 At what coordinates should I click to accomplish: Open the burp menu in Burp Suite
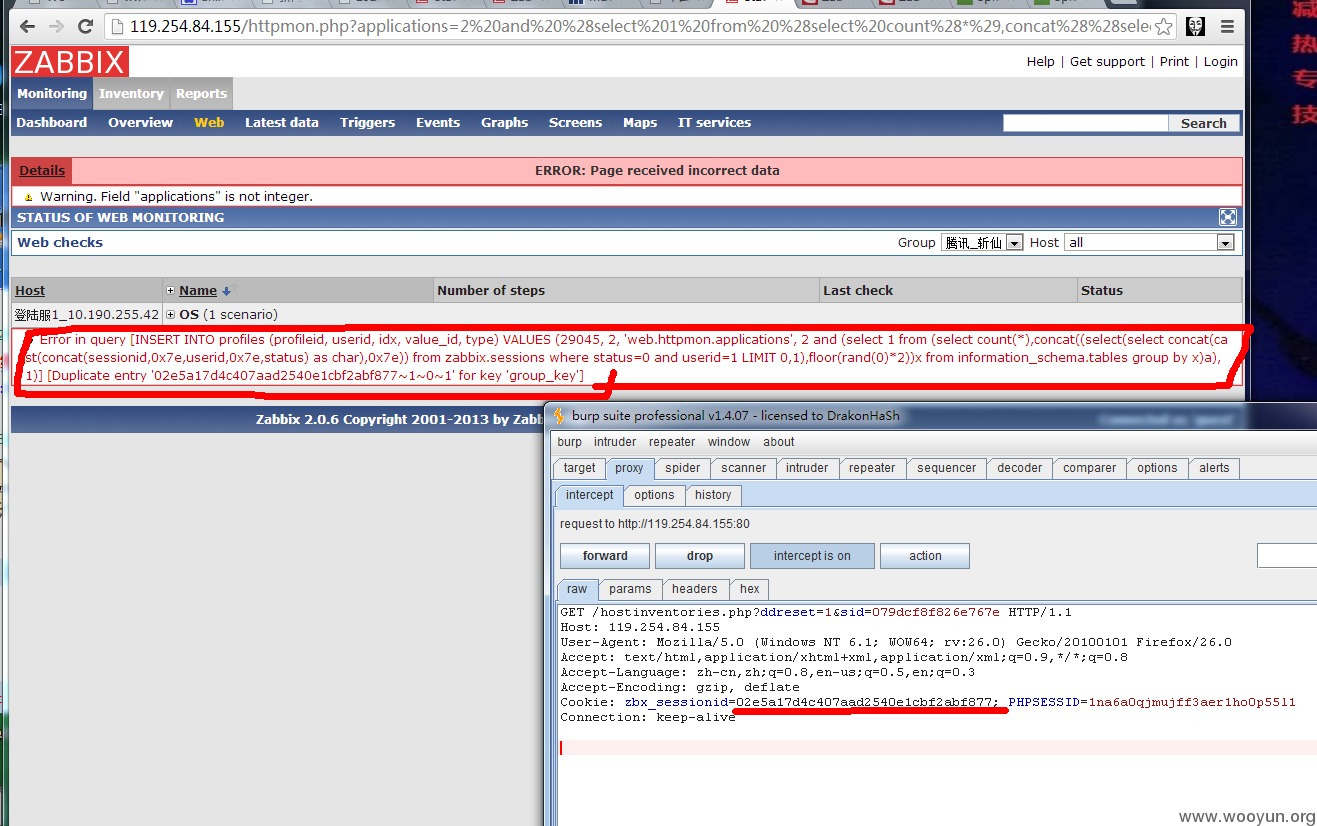tap(569, 442)
